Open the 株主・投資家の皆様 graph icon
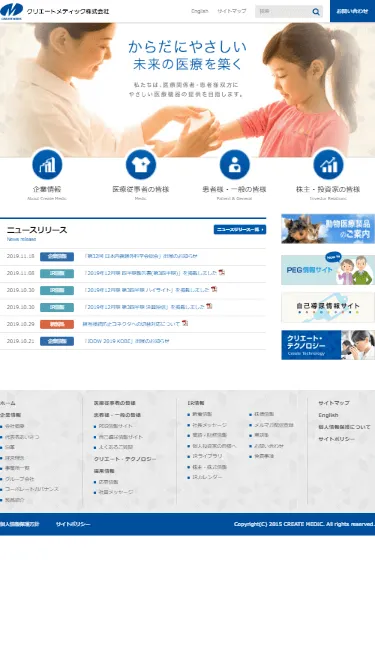Screen dimensions: 375x667 (328, 165)
